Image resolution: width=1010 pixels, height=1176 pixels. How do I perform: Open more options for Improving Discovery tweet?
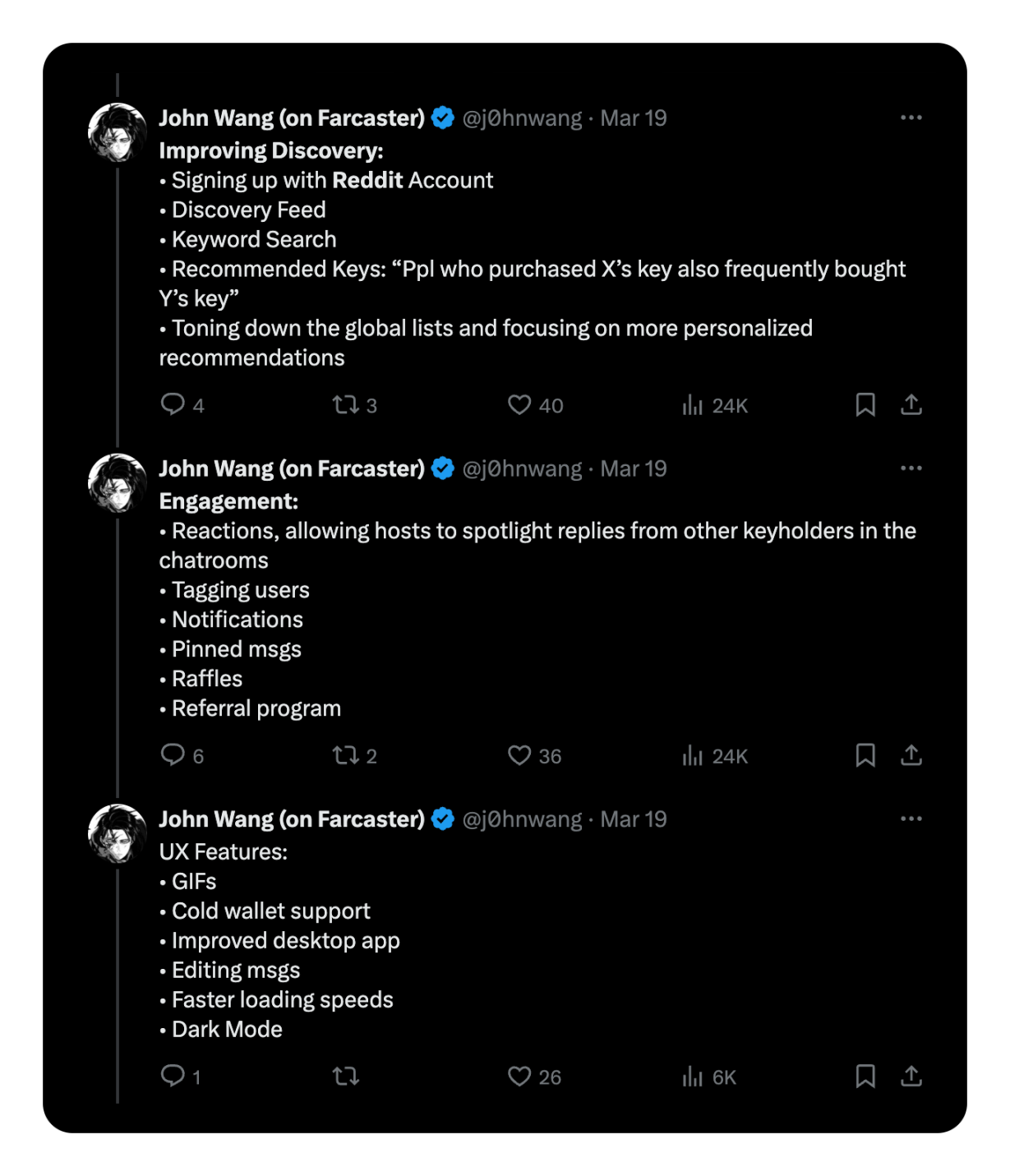[911, 118]
